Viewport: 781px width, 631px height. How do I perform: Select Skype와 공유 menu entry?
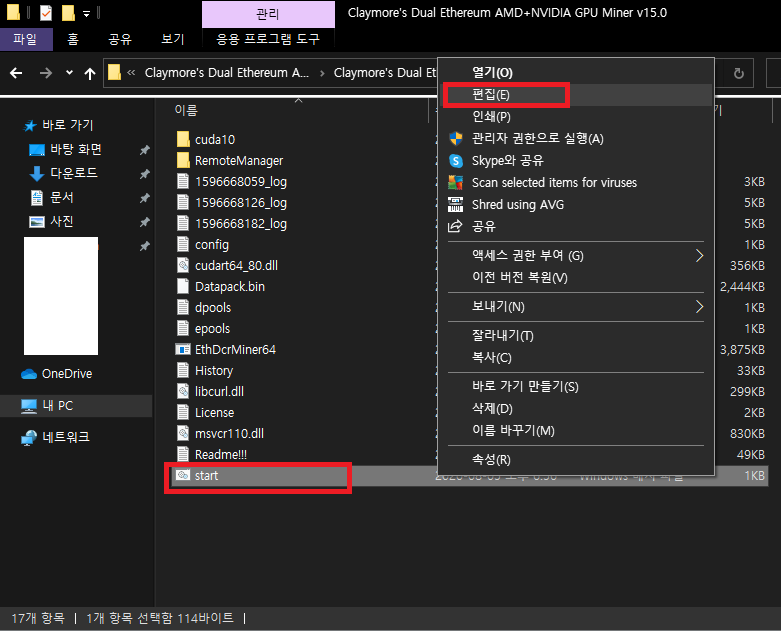(x=576, y=160)
